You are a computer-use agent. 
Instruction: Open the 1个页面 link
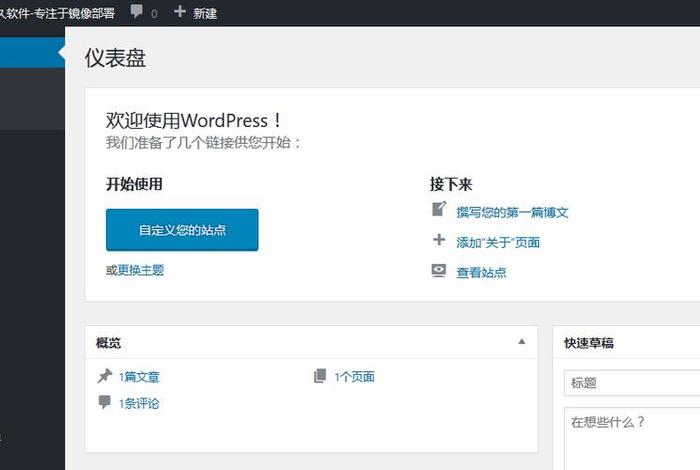354,377
